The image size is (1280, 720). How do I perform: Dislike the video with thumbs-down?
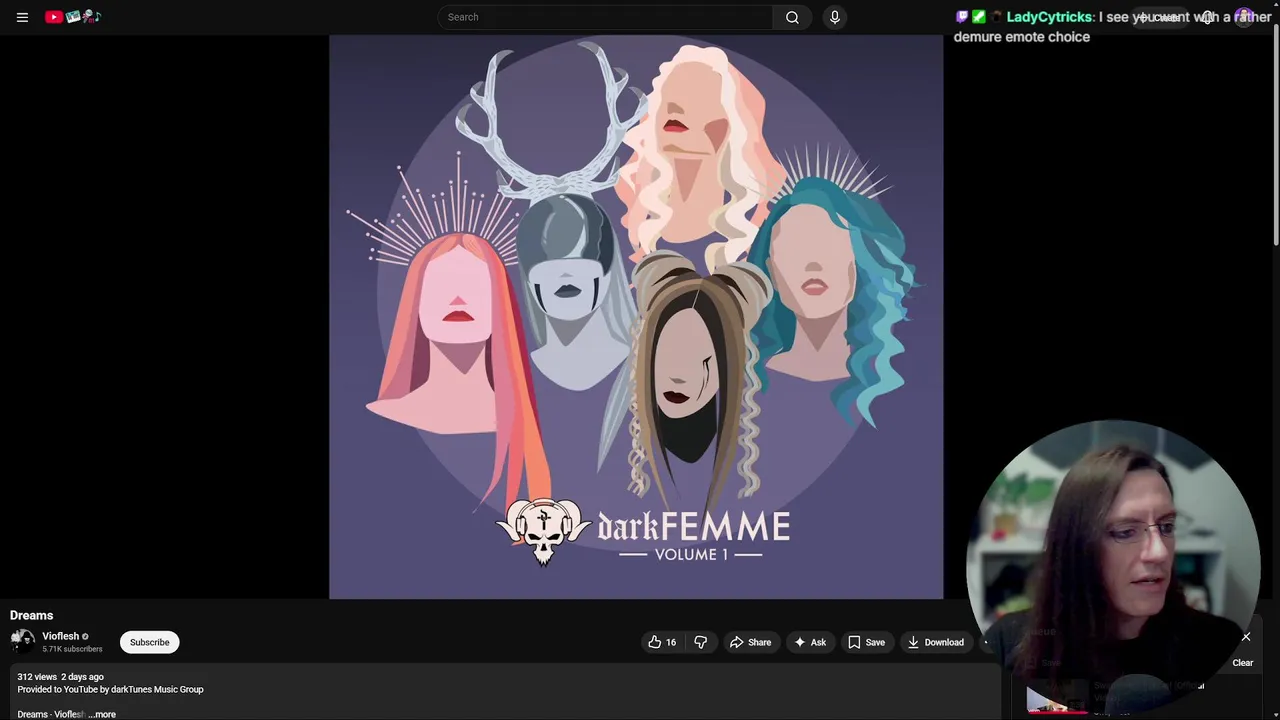tap(701, 642)
